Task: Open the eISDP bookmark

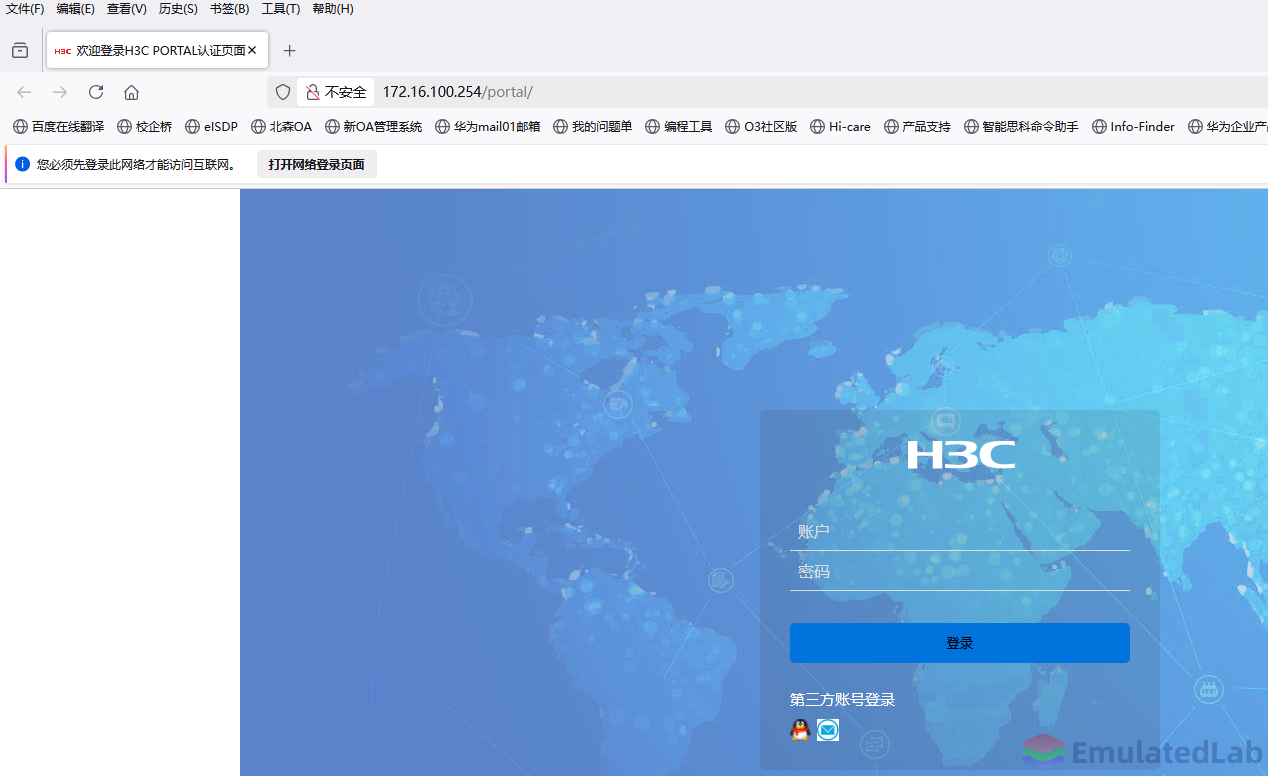Action: (211, 127)
